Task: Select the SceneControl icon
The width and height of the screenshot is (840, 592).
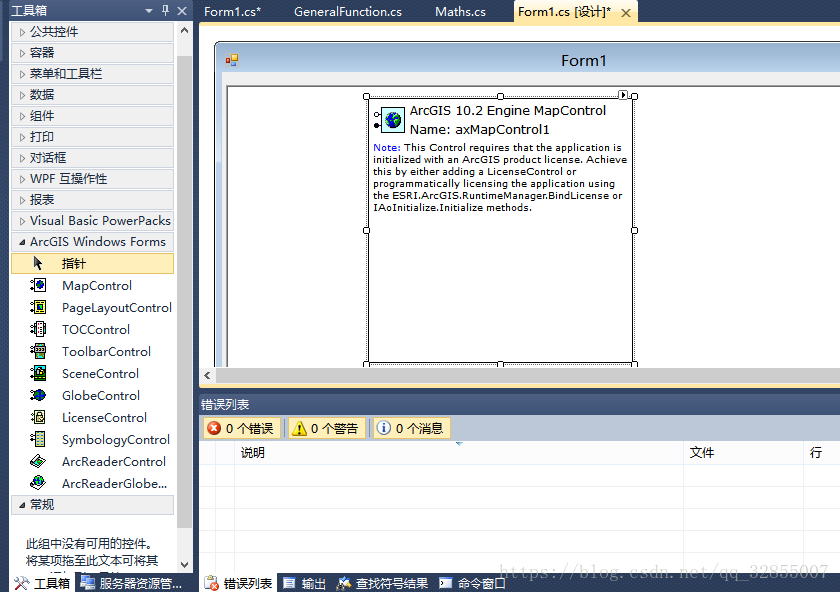Action: coord(39,373)
